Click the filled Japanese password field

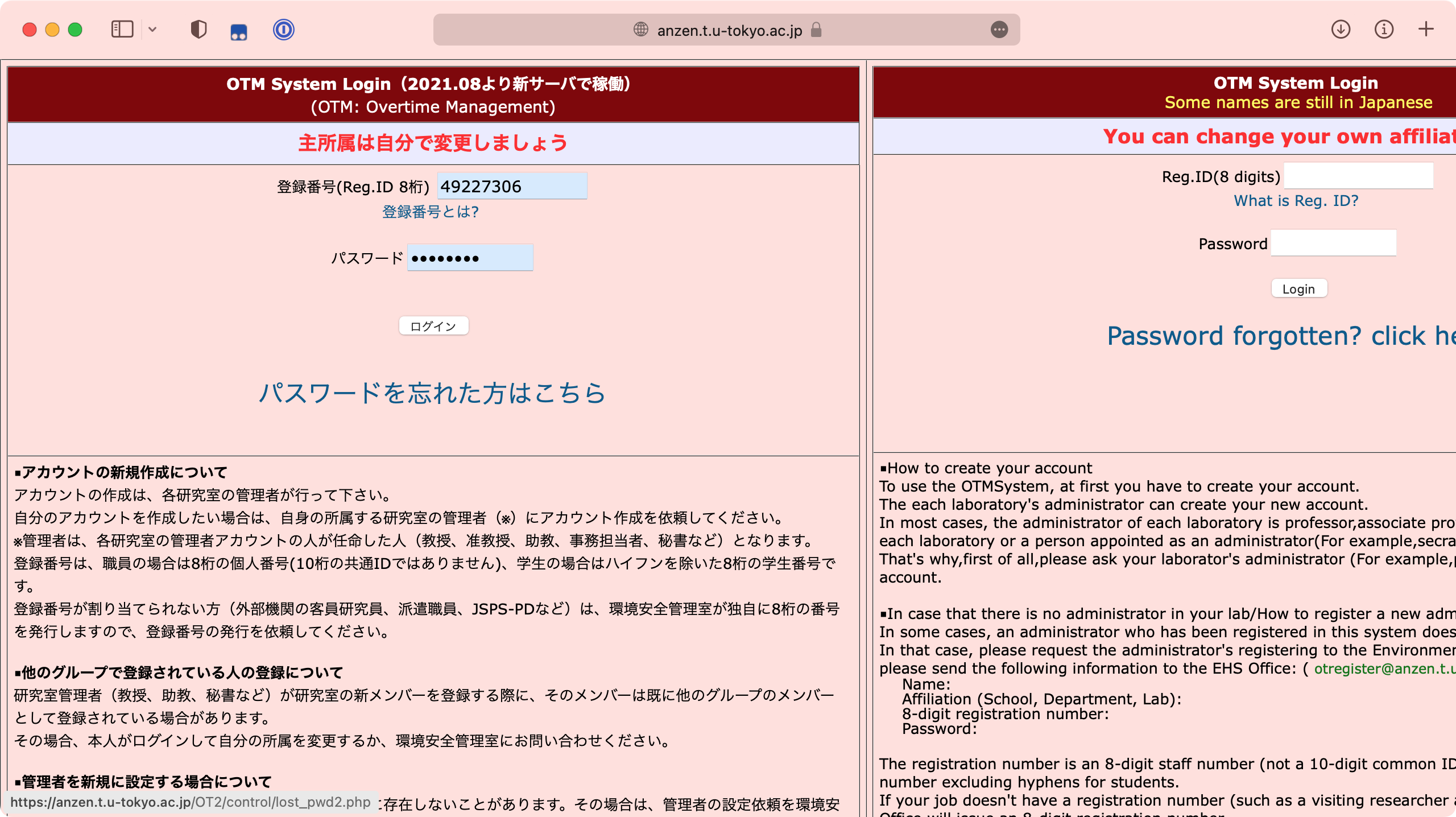point(470,258)
